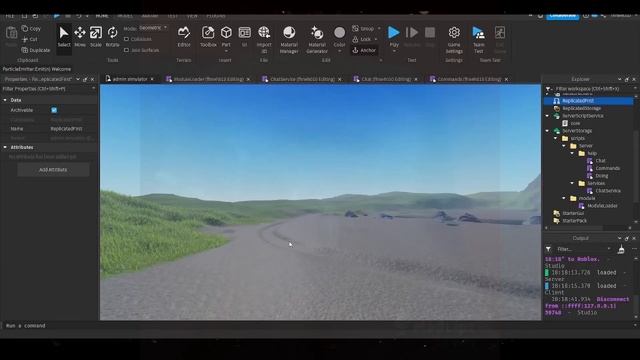Viewport: 640px width, 360px height.
Task: Open the Part dropdown arrow
Action: pos(226,51)
